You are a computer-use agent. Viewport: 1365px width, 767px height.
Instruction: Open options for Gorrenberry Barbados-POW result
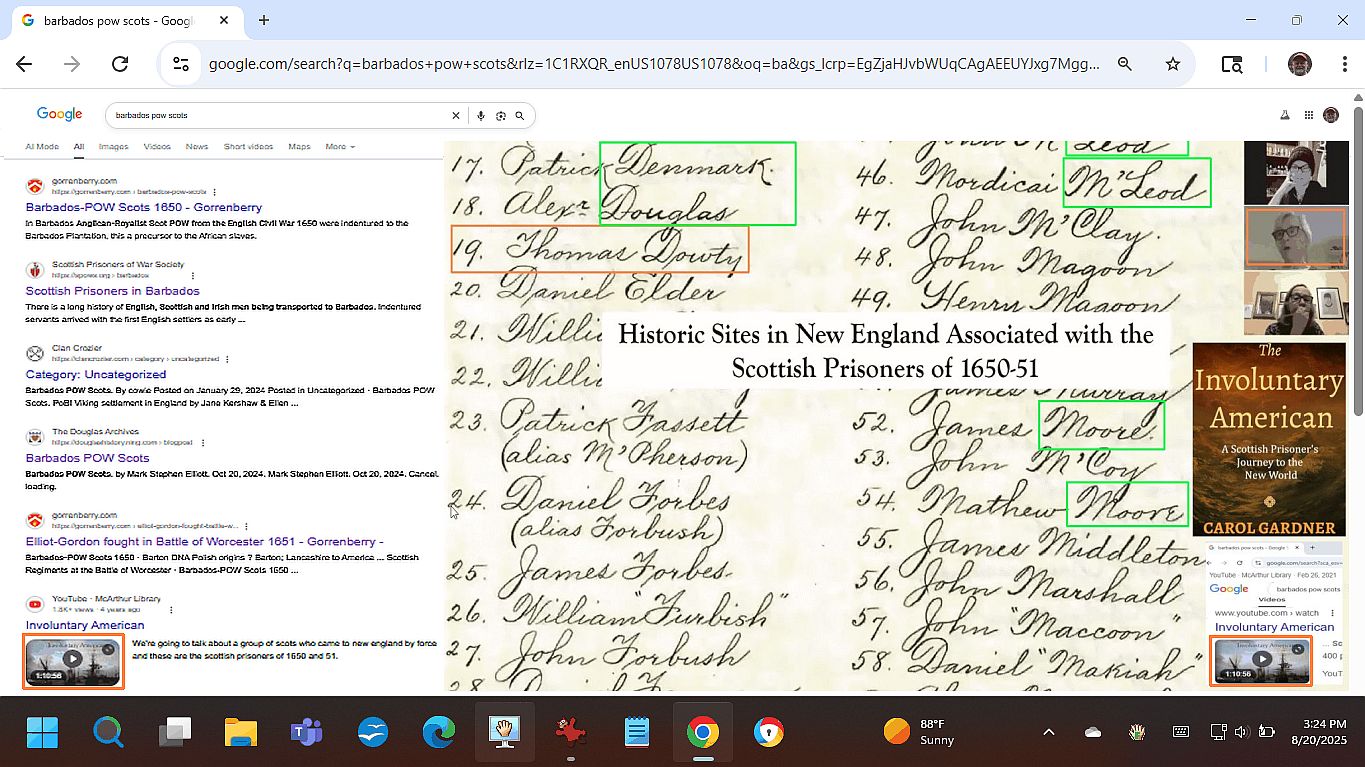pyautogui.click(x=214, y=191)
